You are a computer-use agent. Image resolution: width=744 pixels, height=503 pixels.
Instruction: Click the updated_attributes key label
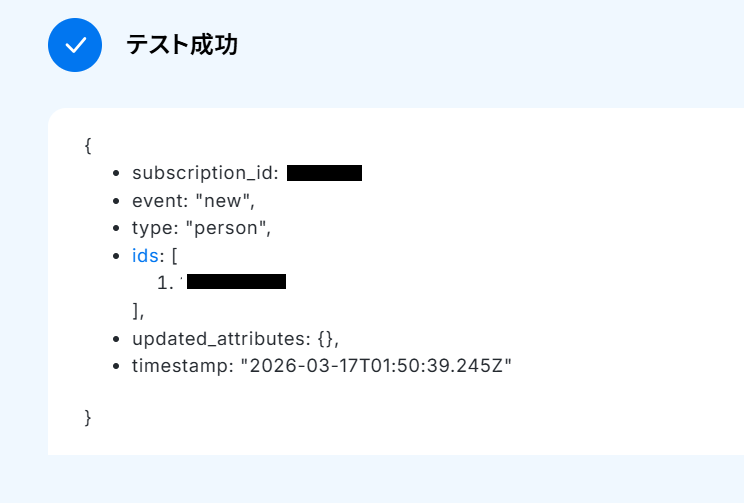pos(221,339)
